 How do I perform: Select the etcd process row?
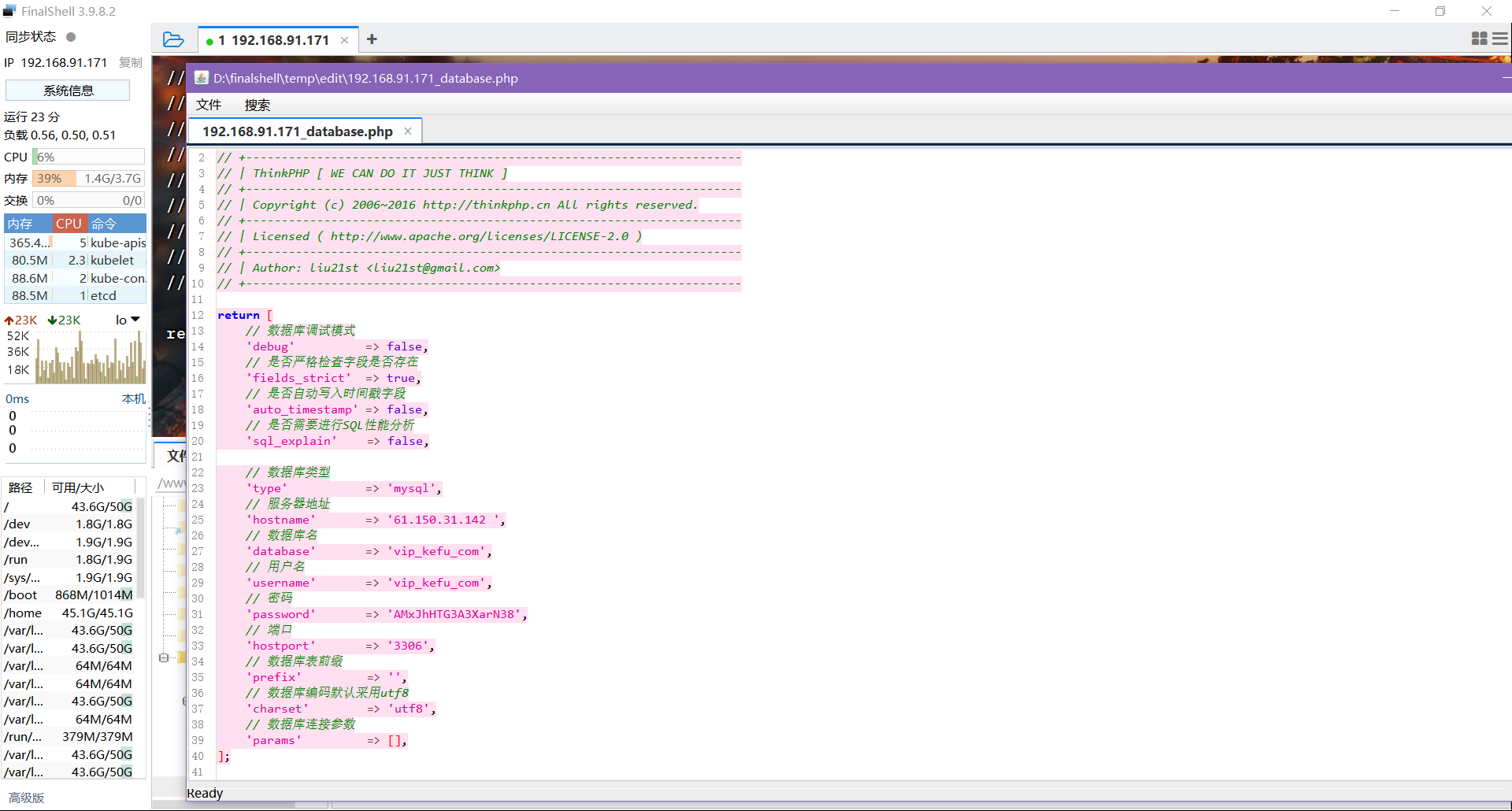click(76, 295)
